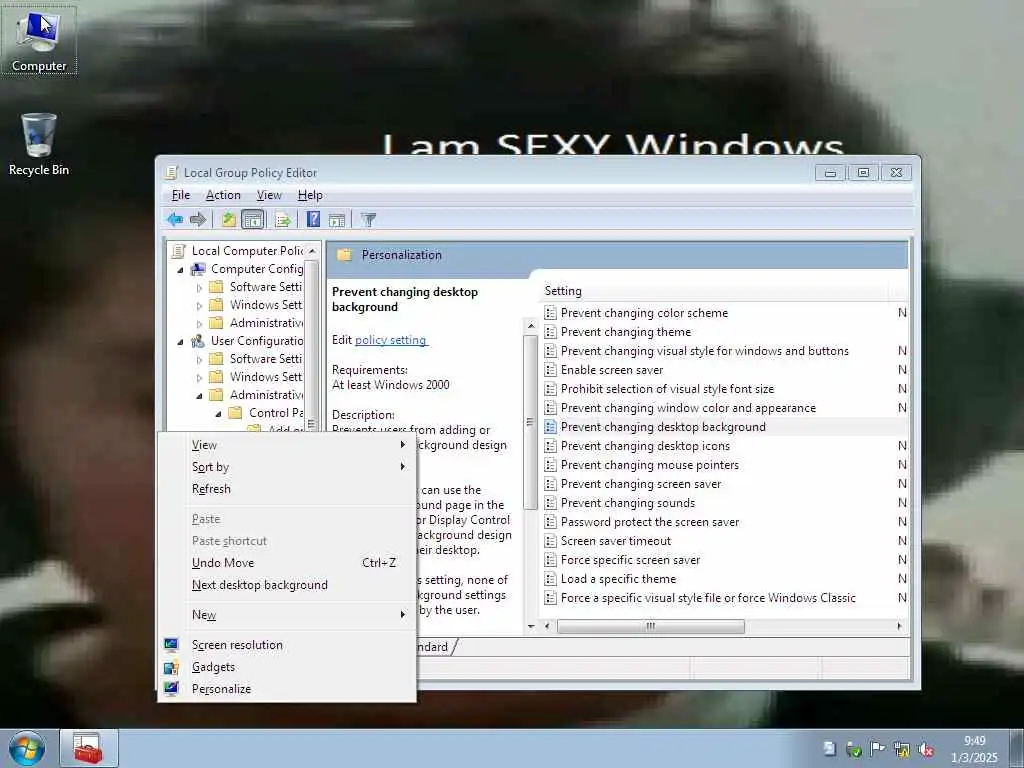Open the Action menu

pos(223,195)
